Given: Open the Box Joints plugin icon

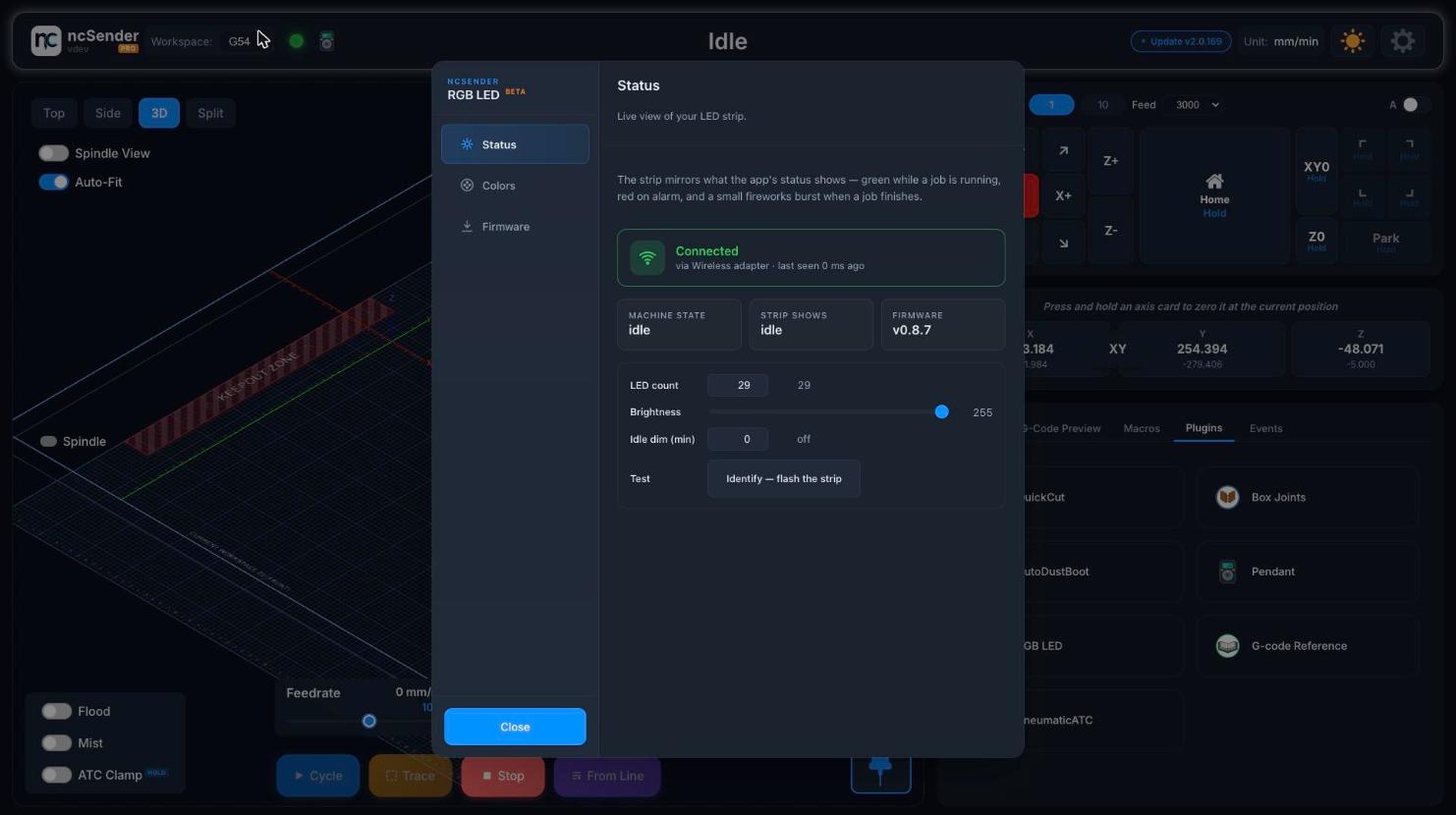Looking at the screenshot, I should (1227, 497).
